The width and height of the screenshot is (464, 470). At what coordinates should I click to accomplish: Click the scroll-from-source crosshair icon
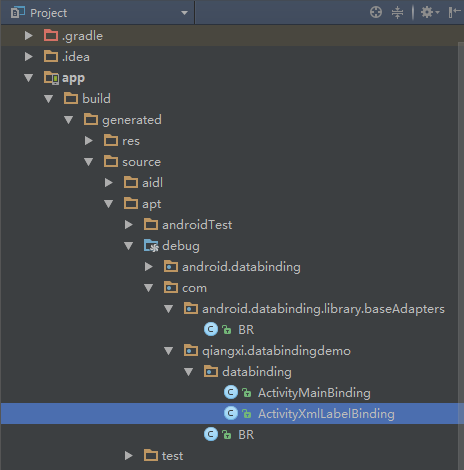376,12
